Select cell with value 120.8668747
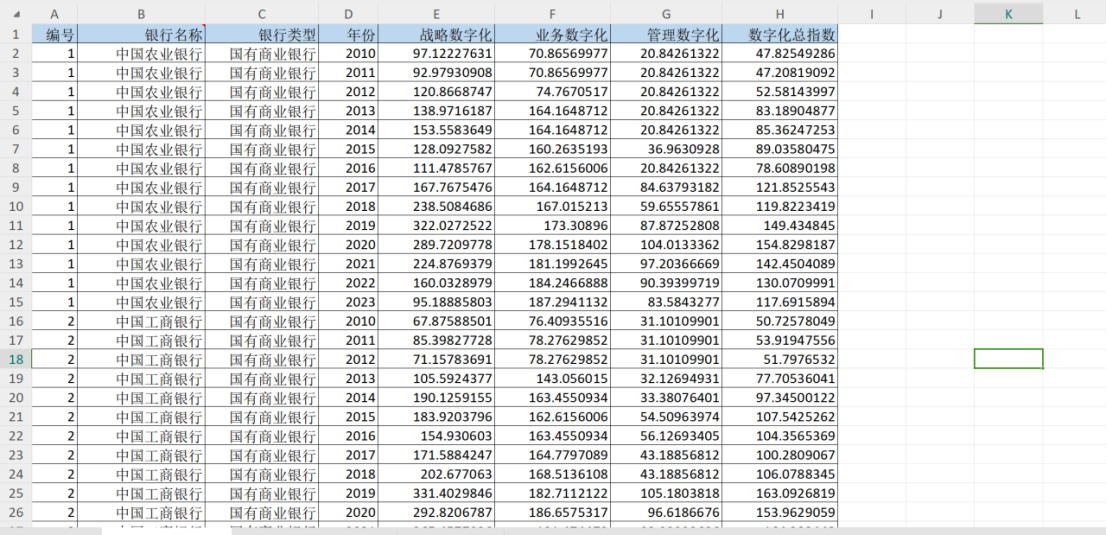1107x535 pixels. coord(436,91)
